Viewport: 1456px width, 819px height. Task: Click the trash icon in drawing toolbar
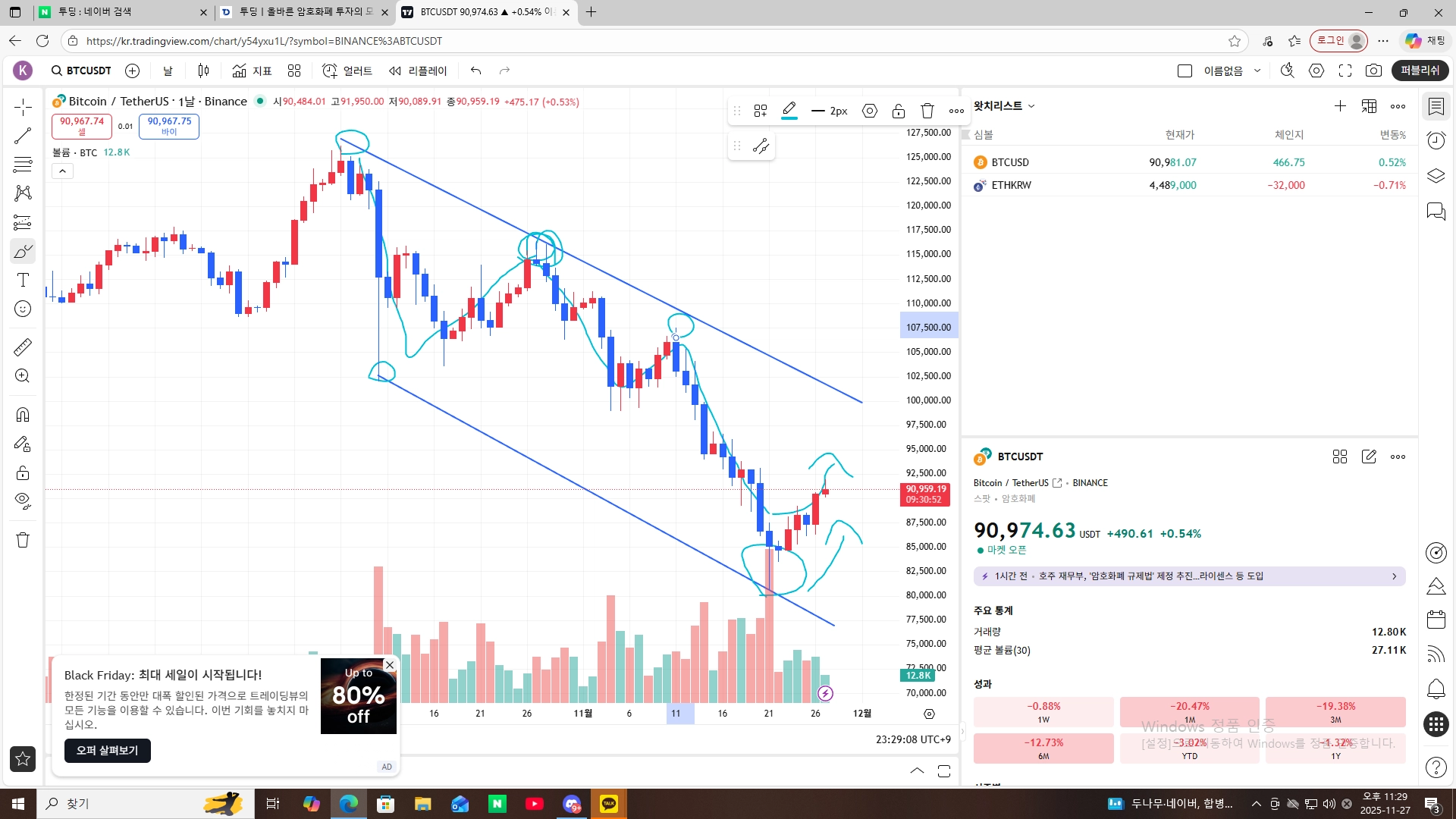pos(927,111)
